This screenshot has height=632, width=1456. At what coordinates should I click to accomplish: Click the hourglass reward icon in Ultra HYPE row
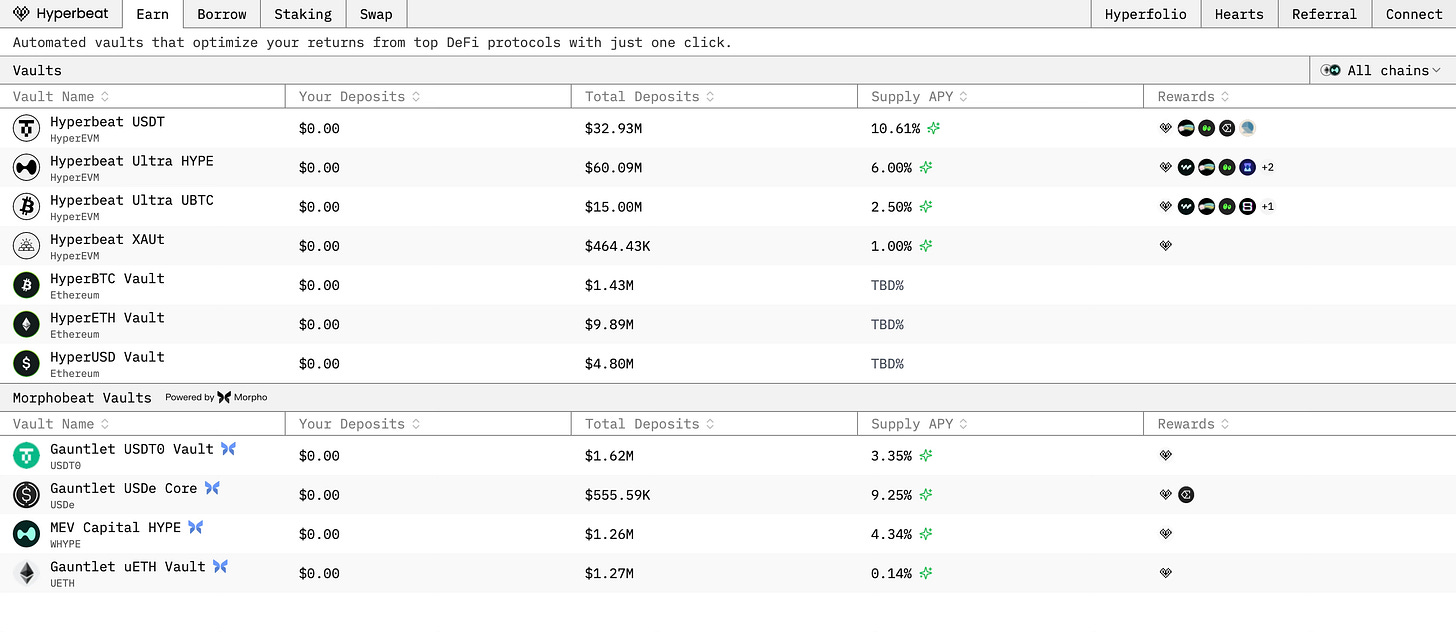click(x=1247, y=167)
